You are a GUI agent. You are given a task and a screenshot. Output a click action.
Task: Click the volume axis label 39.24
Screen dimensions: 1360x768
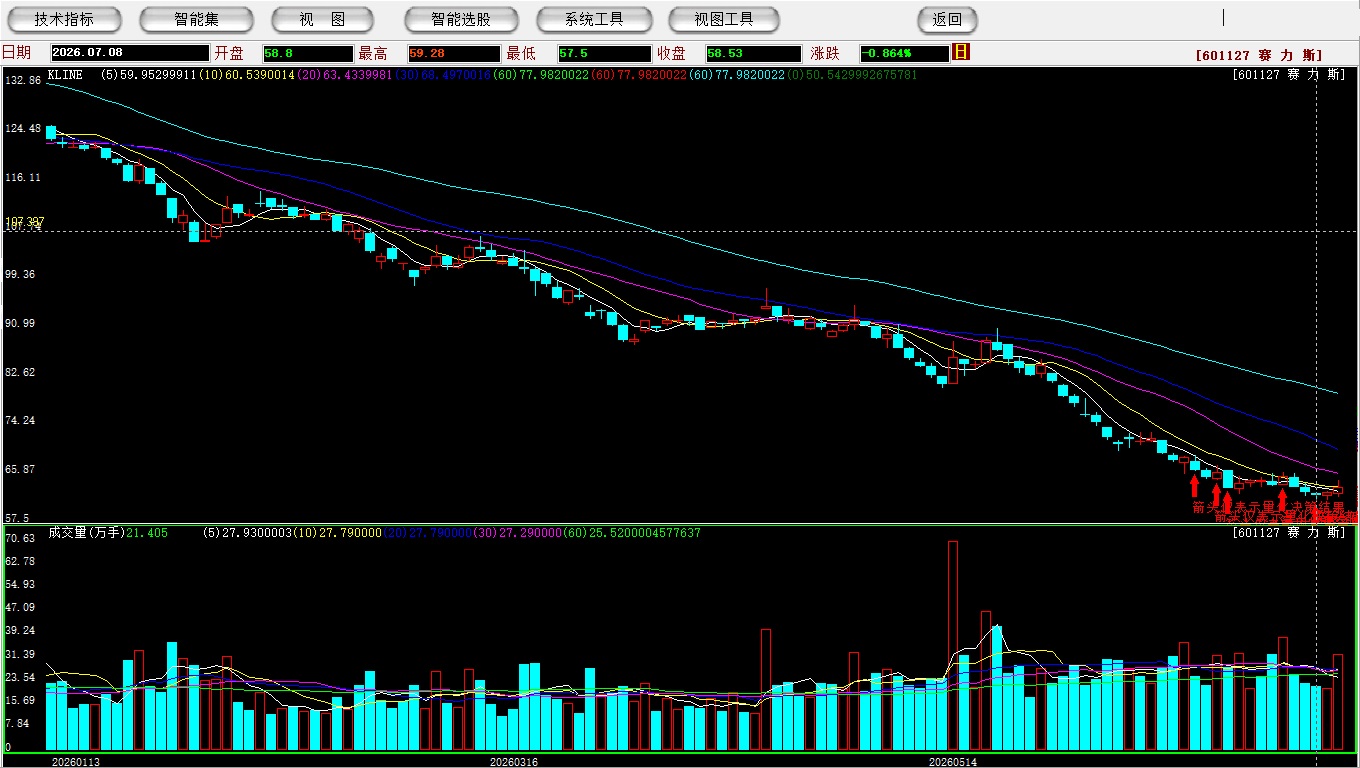click(20, 631)
